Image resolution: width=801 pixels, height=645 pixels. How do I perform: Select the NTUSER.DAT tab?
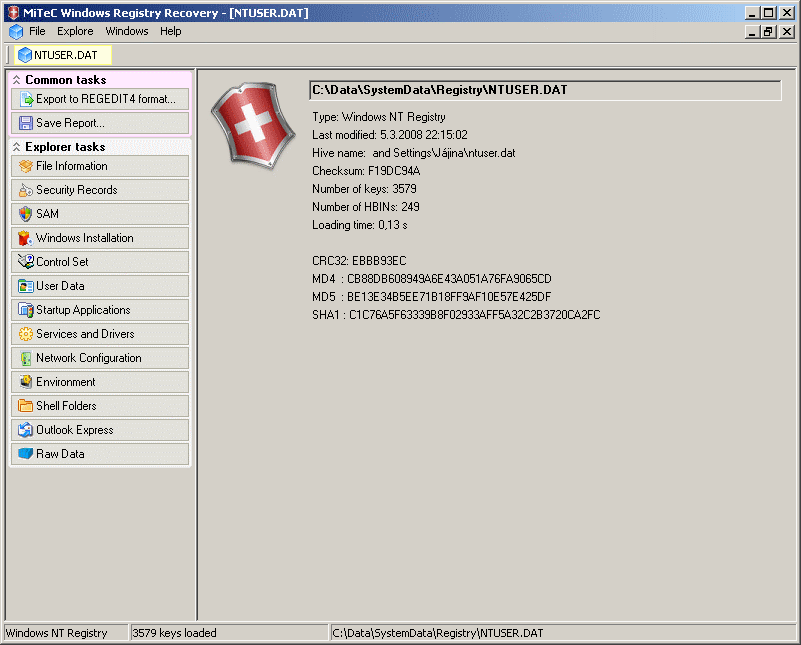pos(55,56)
